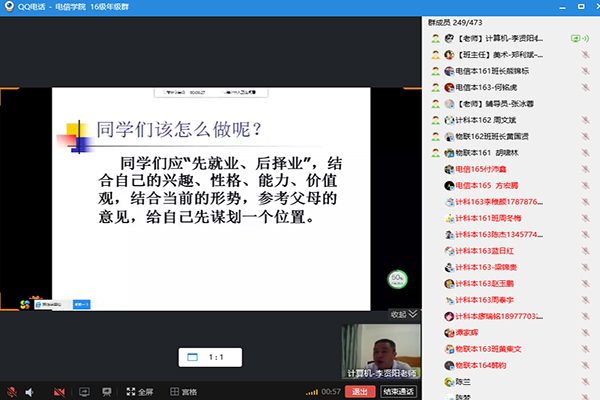Screen dimensions: 600x400
Task: Enter fullscreen with 全屏 button
Action: [139, 391]
